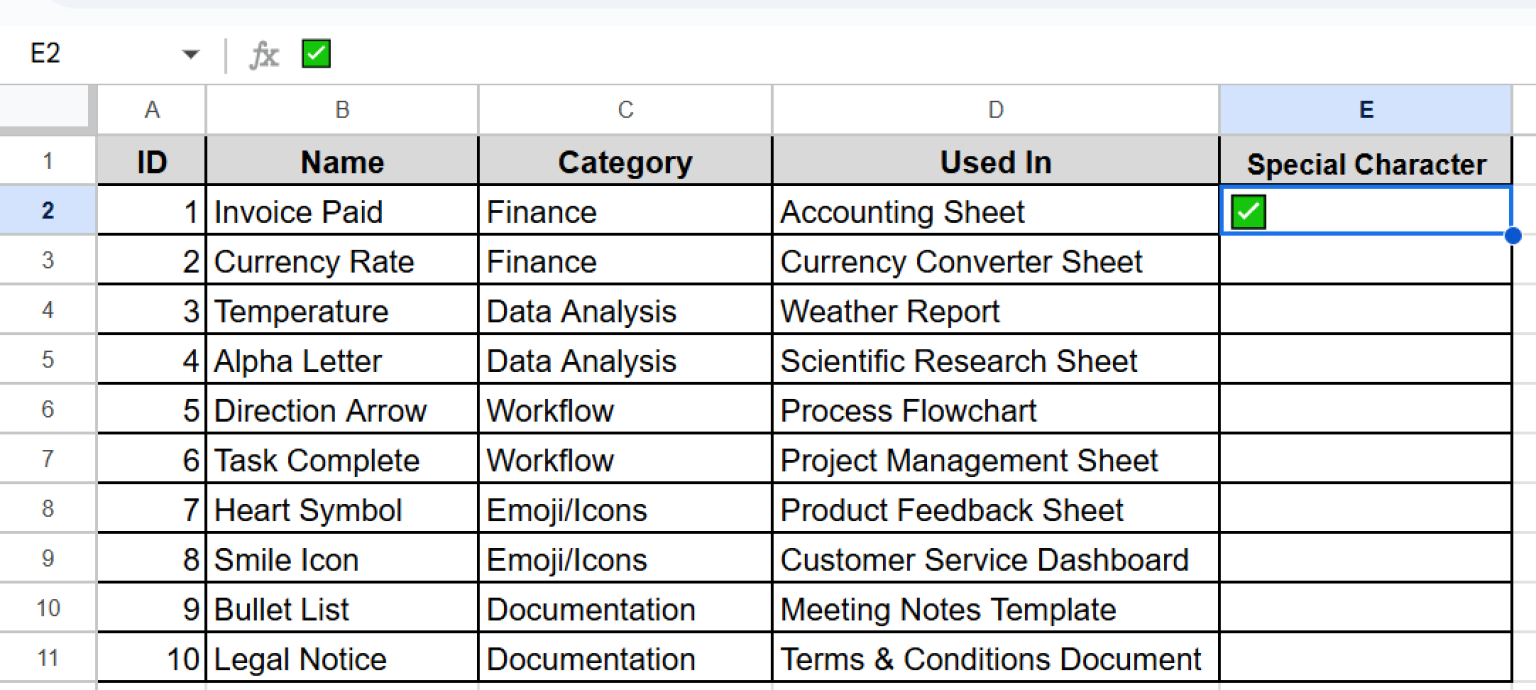
Task: Click the empty Special Character cell for Temperature
Action: (x=1365, y=311)
